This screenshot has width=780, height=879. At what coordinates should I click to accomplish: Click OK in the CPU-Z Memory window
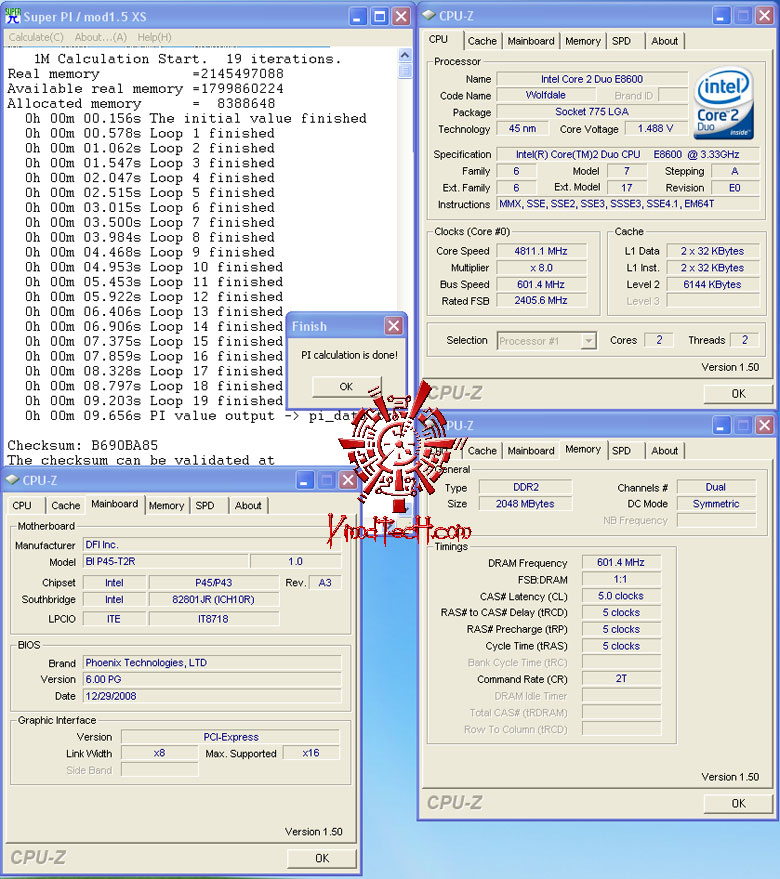click(739, 803)
